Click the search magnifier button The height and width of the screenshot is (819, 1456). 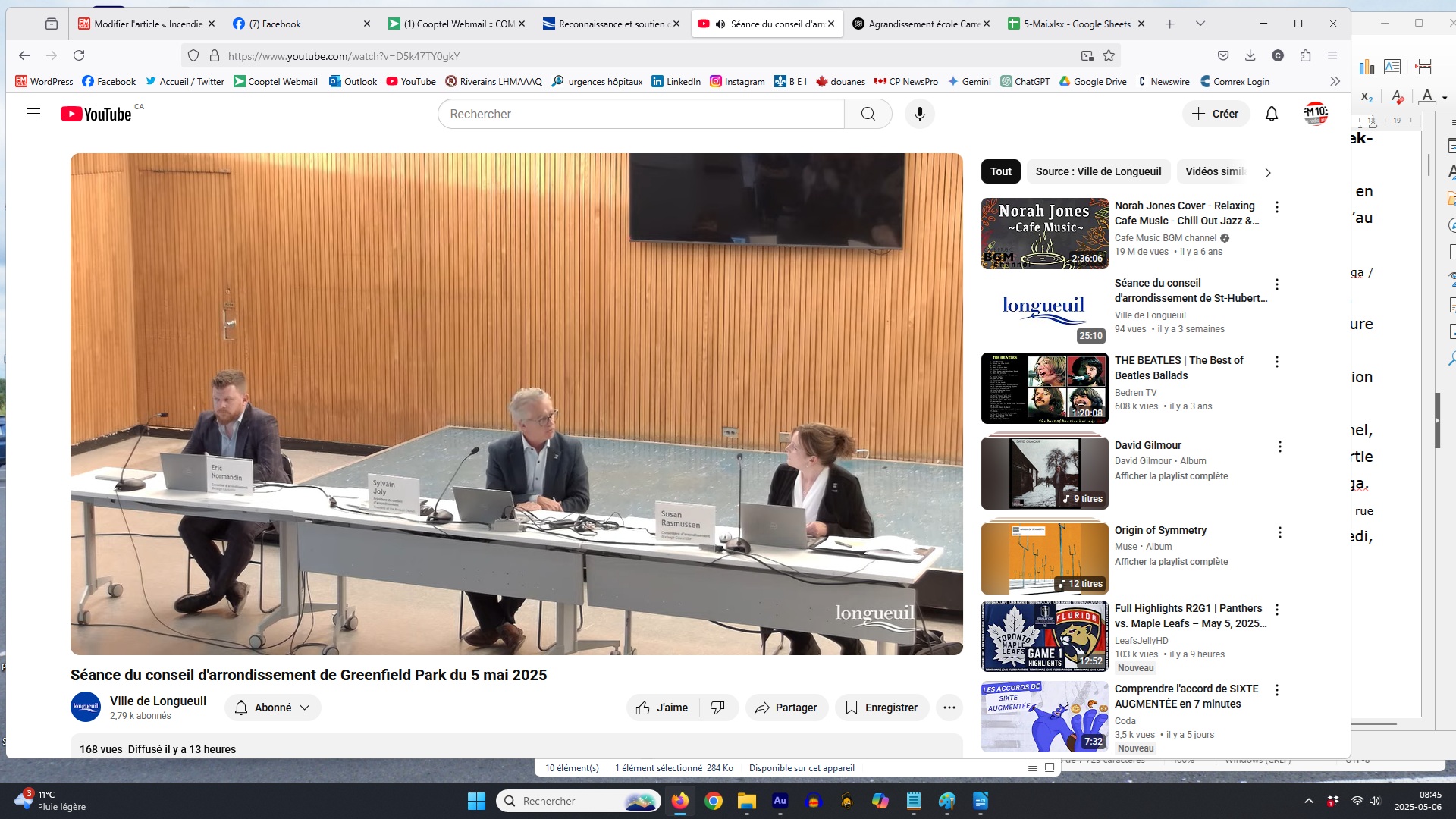[868, 114]
